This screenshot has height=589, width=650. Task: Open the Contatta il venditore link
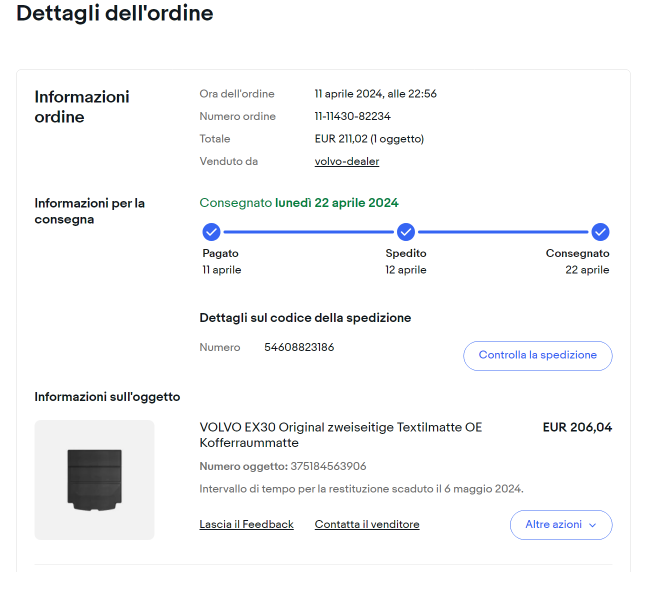(x=367, y=524)
